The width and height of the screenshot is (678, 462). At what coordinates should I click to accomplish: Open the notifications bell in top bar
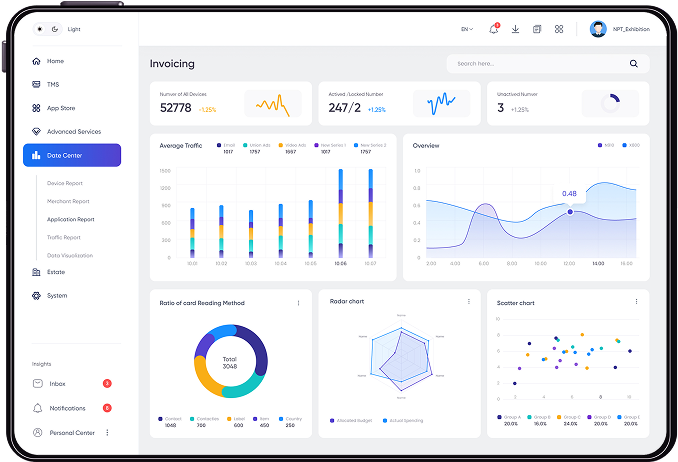(x=493, y=29)
